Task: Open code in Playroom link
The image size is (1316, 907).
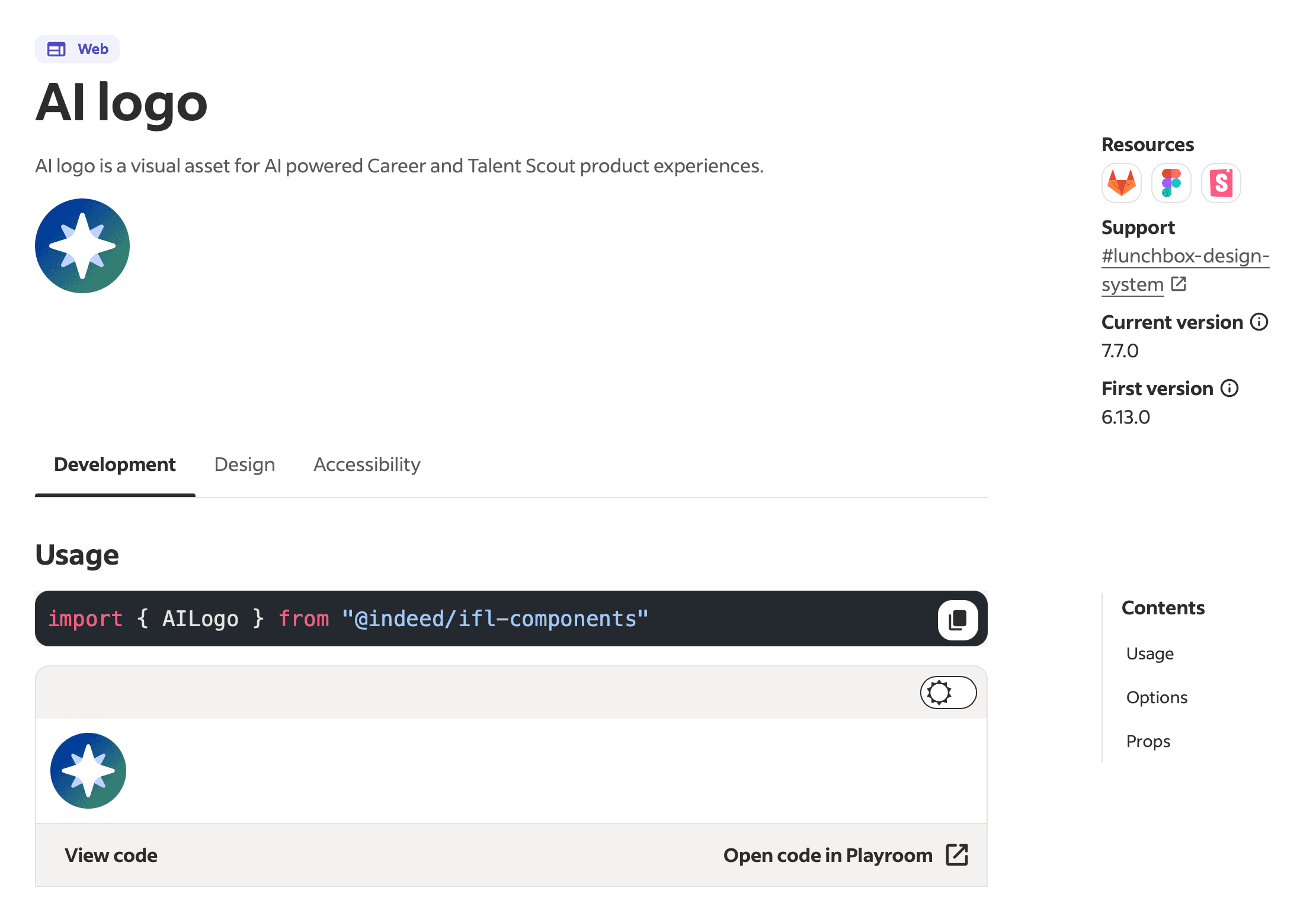Action: click(828, 855)
